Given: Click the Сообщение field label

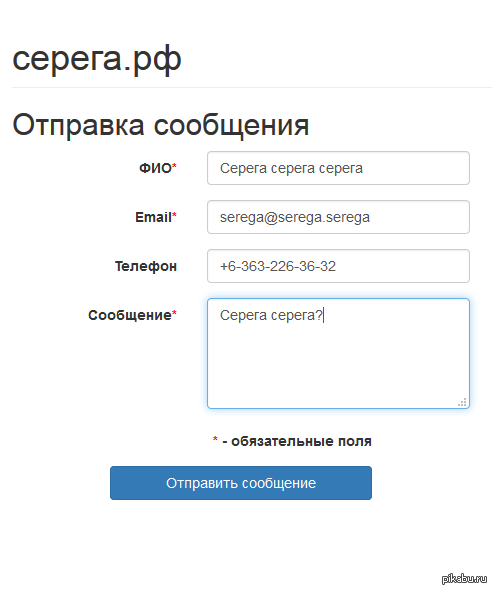Looking at the screenshot, I should 132,315.
